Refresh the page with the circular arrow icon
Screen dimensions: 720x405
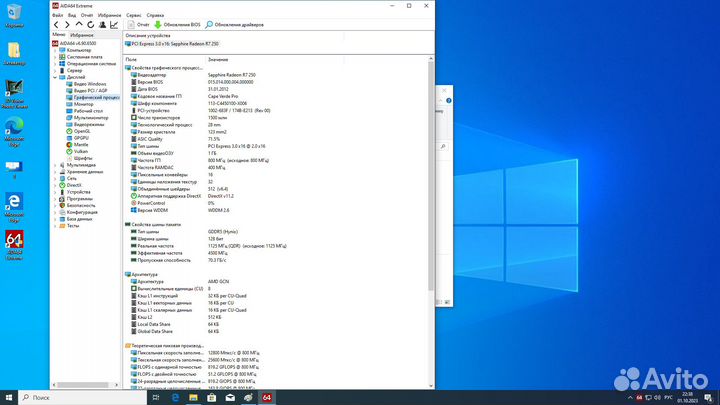click(x=90, y=25)
